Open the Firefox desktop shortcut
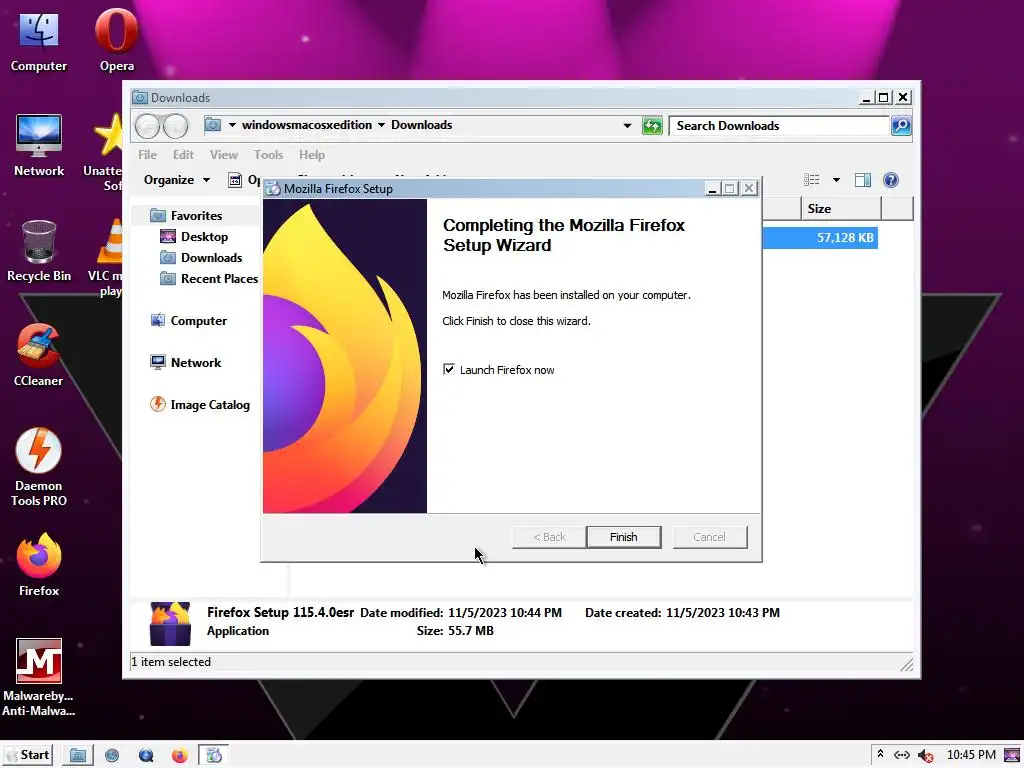 (x=39, y=565)
